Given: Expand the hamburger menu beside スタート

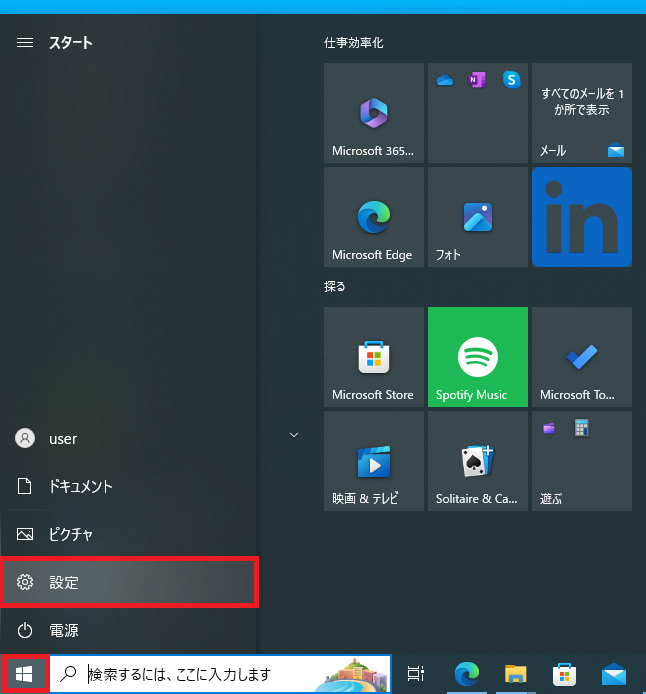Looking at the screenshot, I should pos(26,43).
